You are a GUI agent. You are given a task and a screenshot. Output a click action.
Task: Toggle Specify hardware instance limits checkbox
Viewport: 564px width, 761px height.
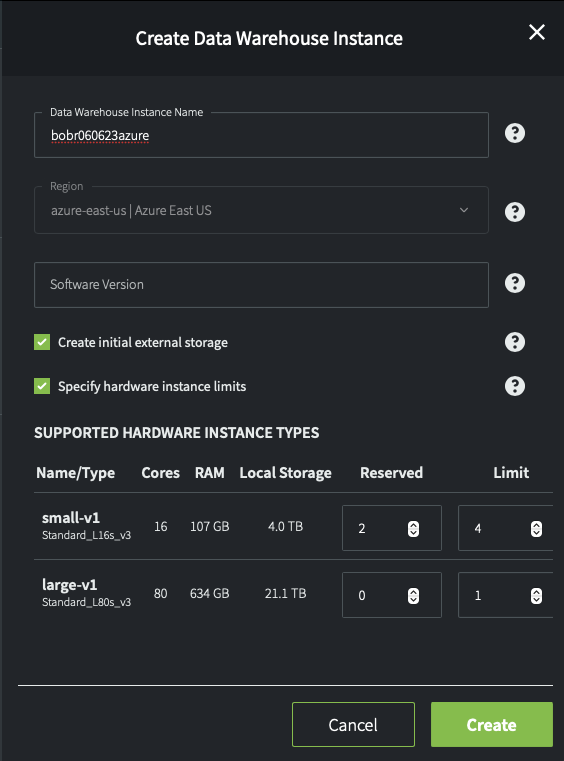[42, 386]
